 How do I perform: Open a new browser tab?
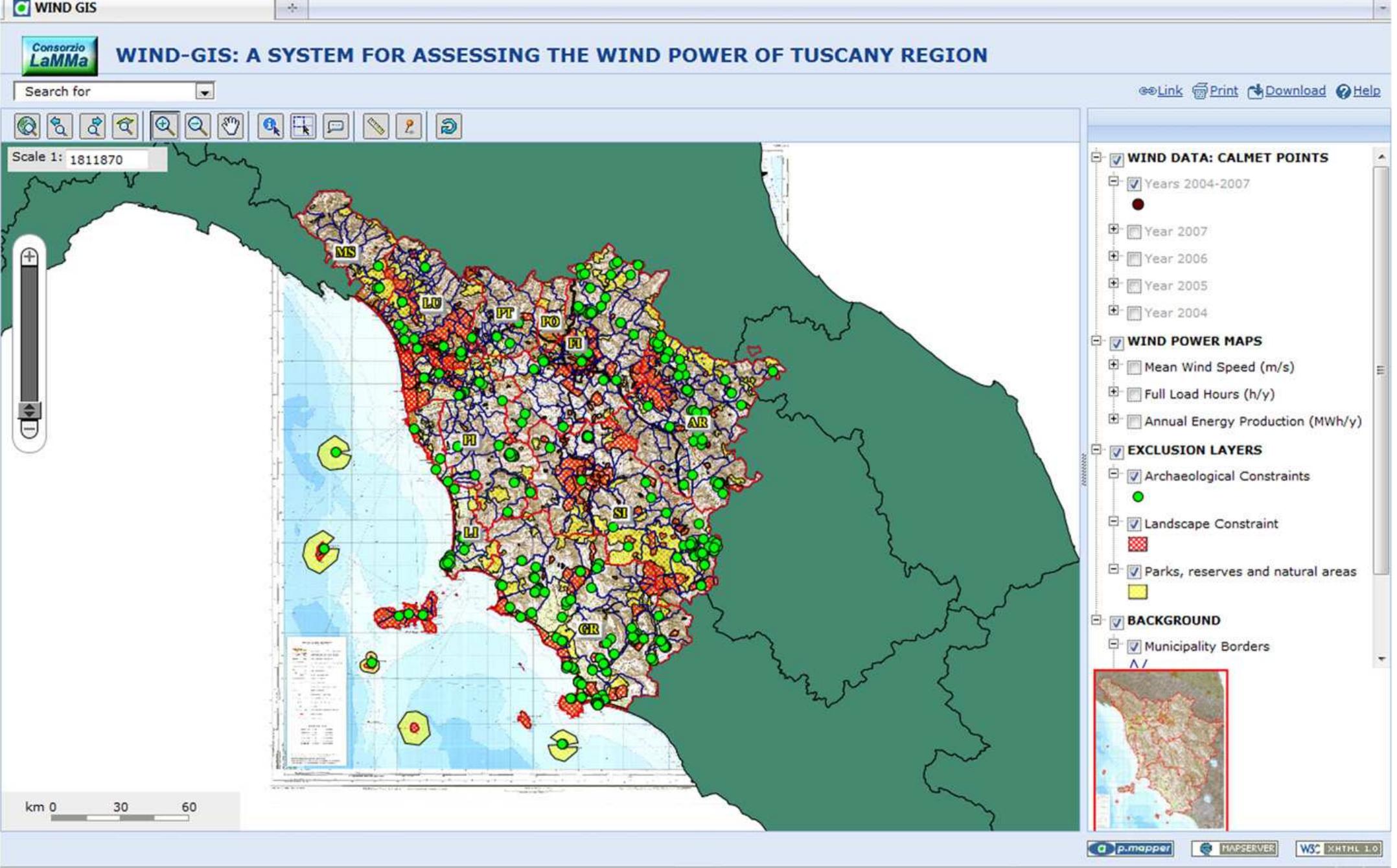click(292, 8)
